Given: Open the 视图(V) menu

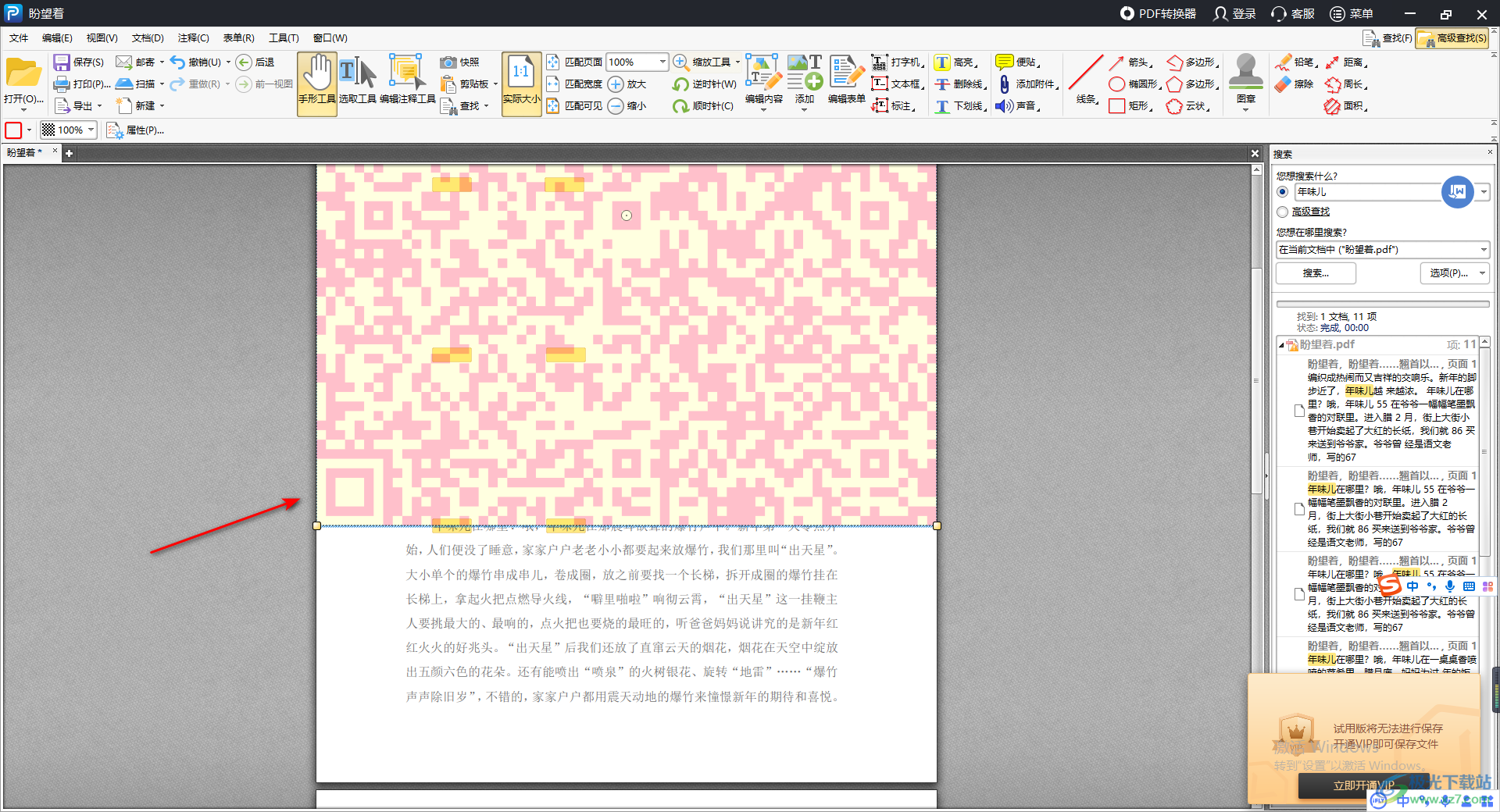Looking at the screenshot, I should (x=102, y=37).
